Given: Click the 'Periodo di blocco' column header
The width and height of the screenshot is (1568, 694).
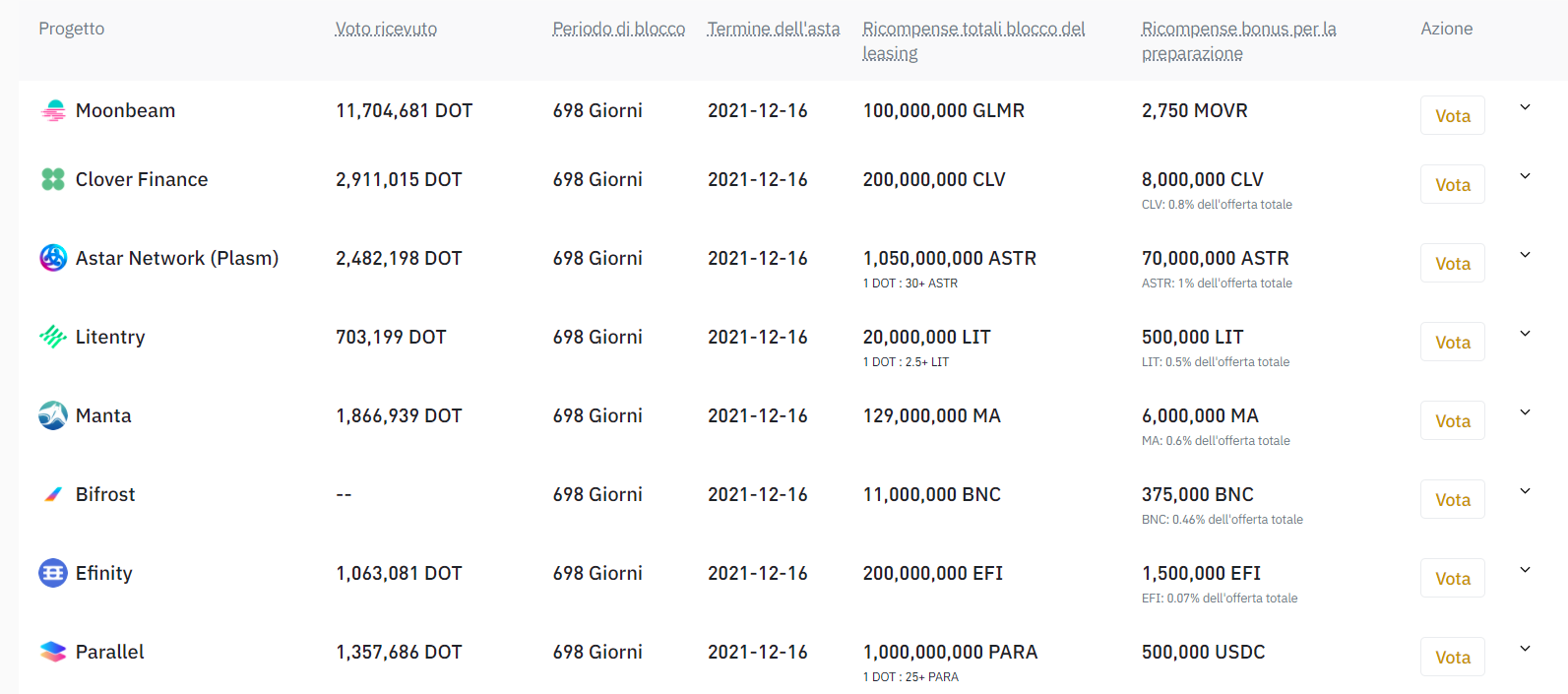Looking at the screenshot, I should (618, 29).
